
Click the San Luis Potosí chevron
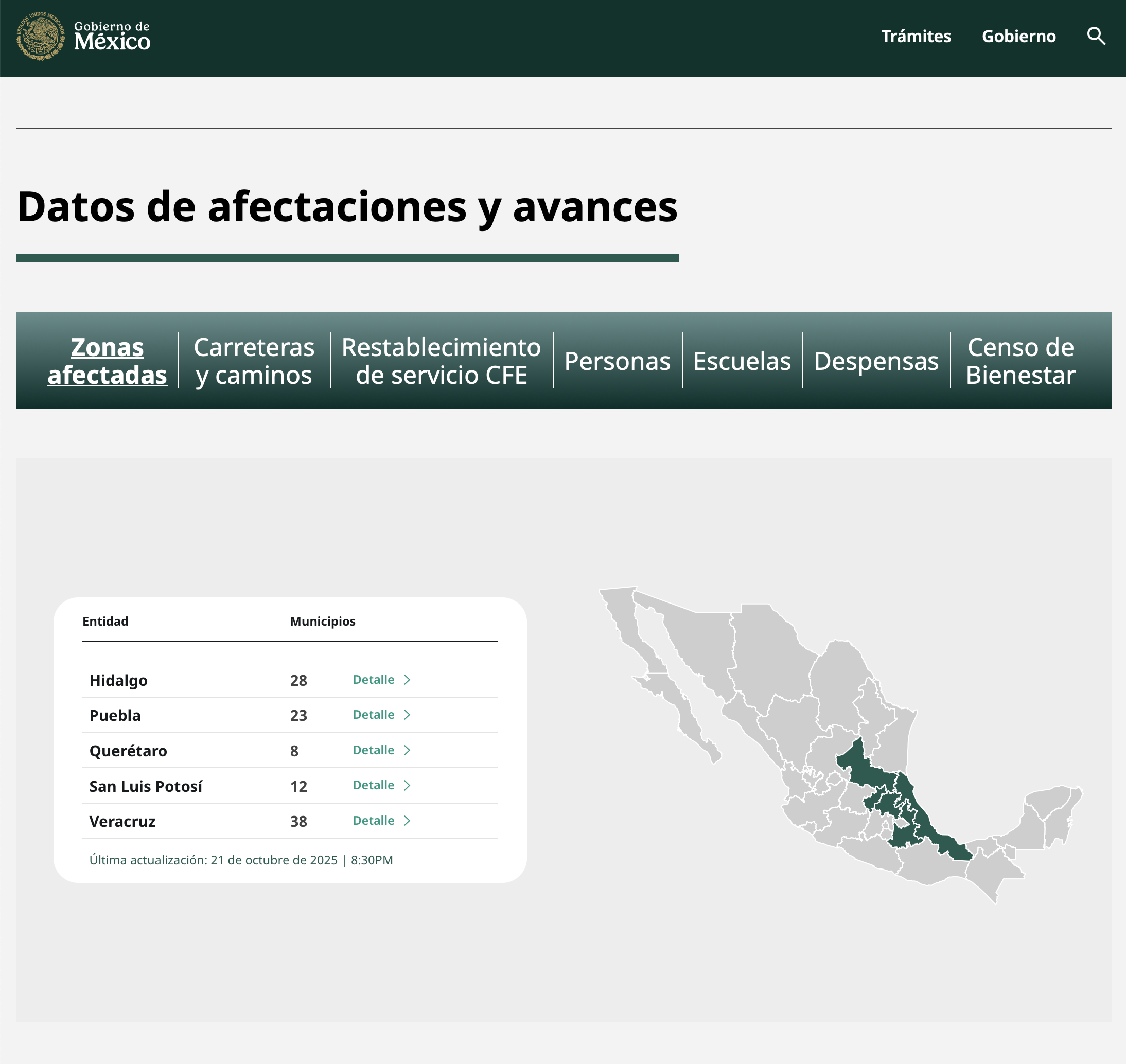tap(407, 785)
